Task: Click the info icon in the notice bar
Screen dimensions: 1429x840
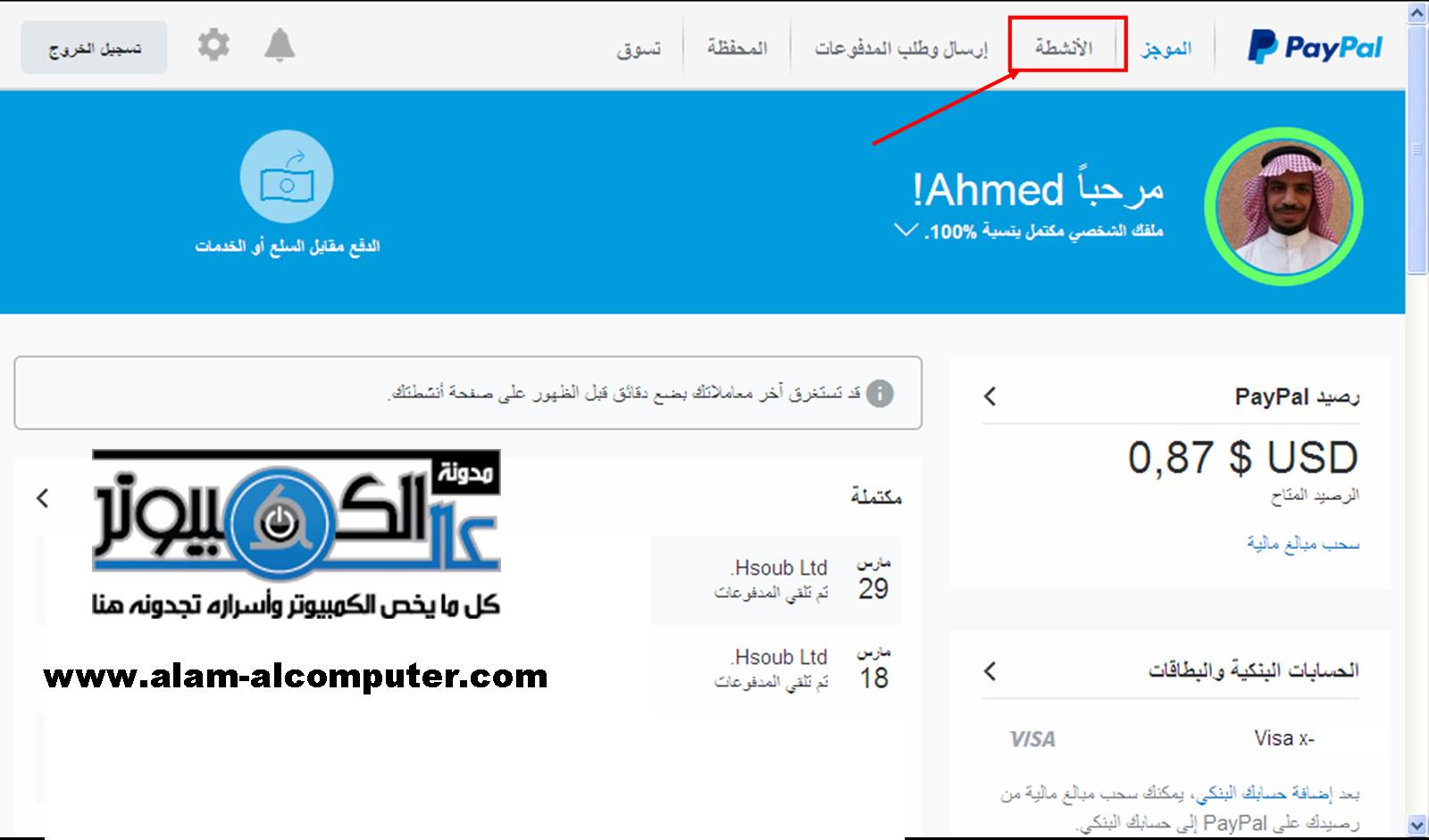Action: (x=880, y=393)
